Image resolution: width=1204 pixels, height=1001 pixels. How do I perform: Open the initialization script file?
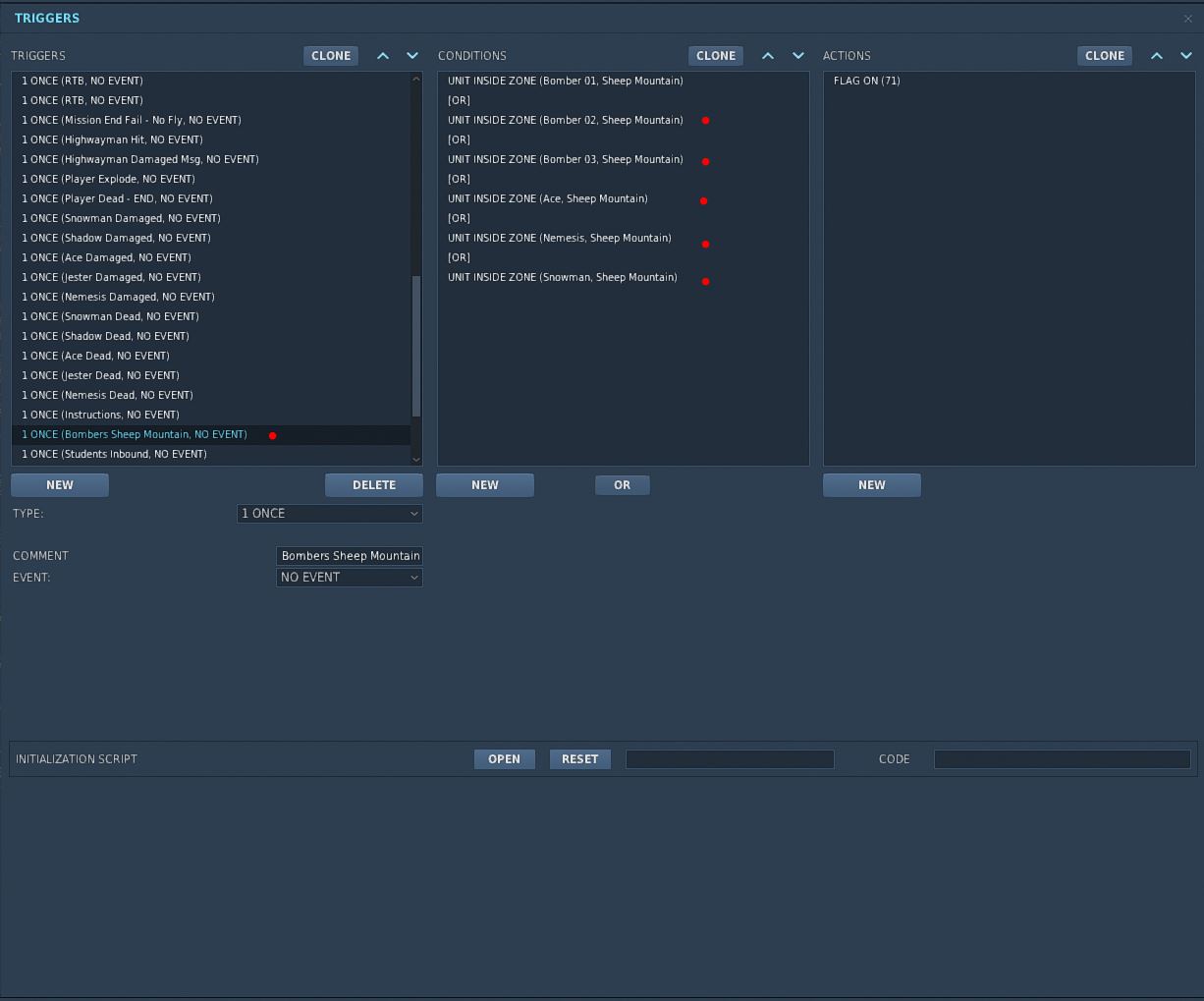(x=505, y=759)
